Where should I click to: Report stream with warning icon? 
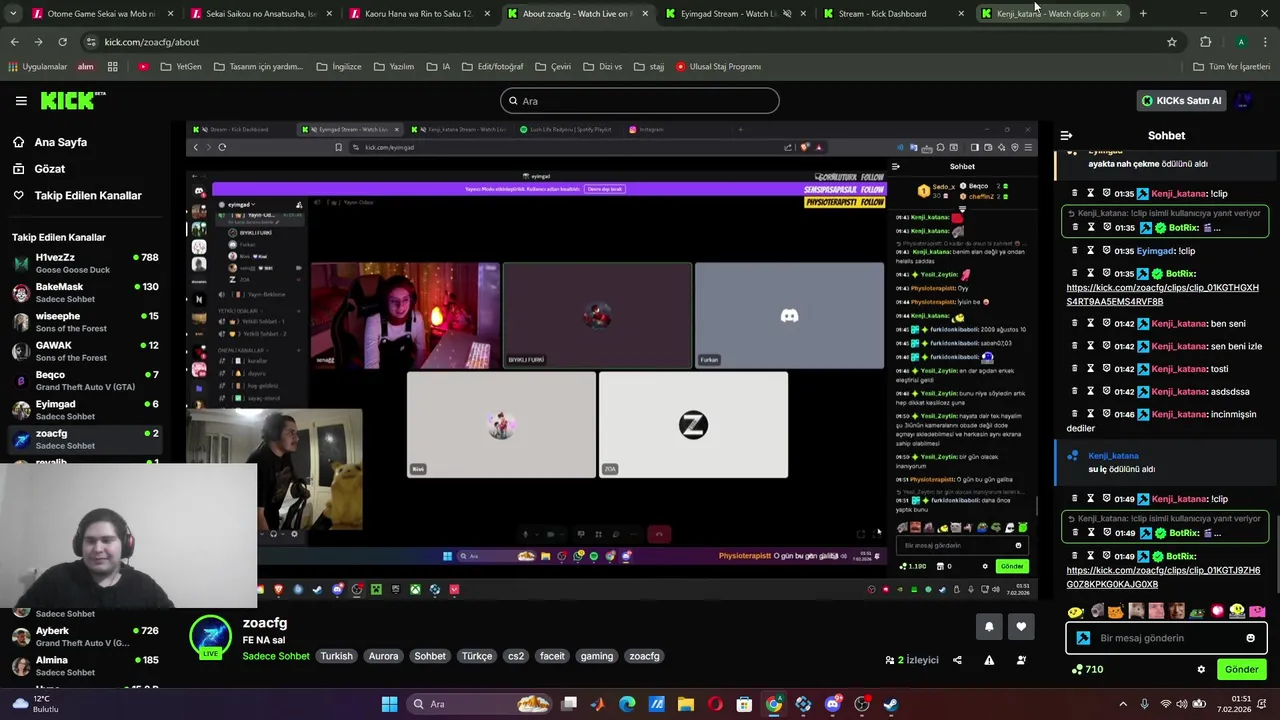coord(989,660)
